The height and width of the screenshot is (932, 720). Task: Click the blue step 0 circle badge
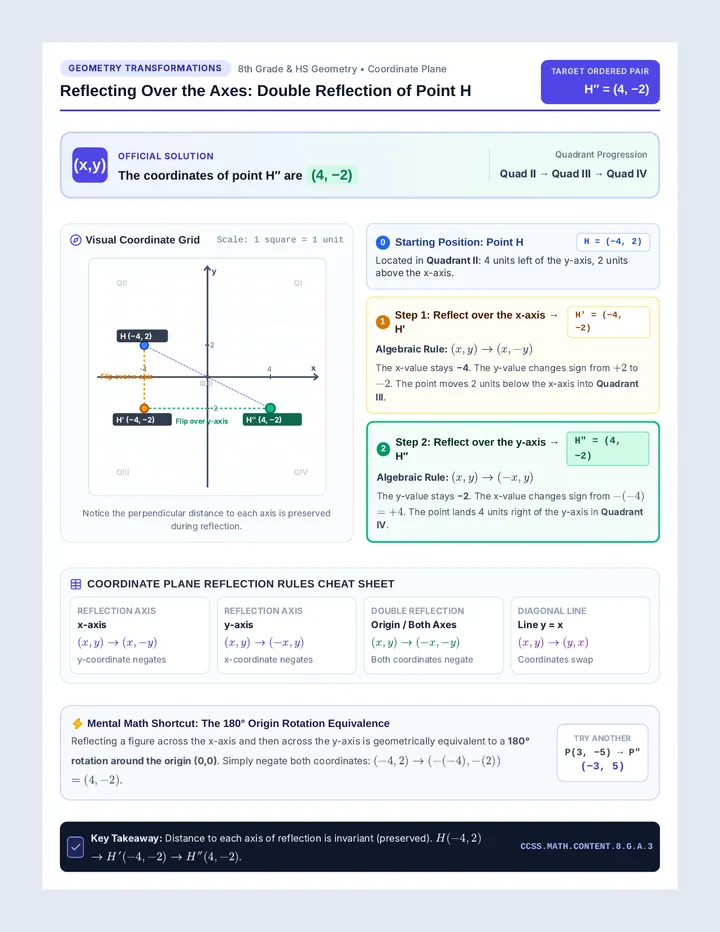(x=383, y=243)
